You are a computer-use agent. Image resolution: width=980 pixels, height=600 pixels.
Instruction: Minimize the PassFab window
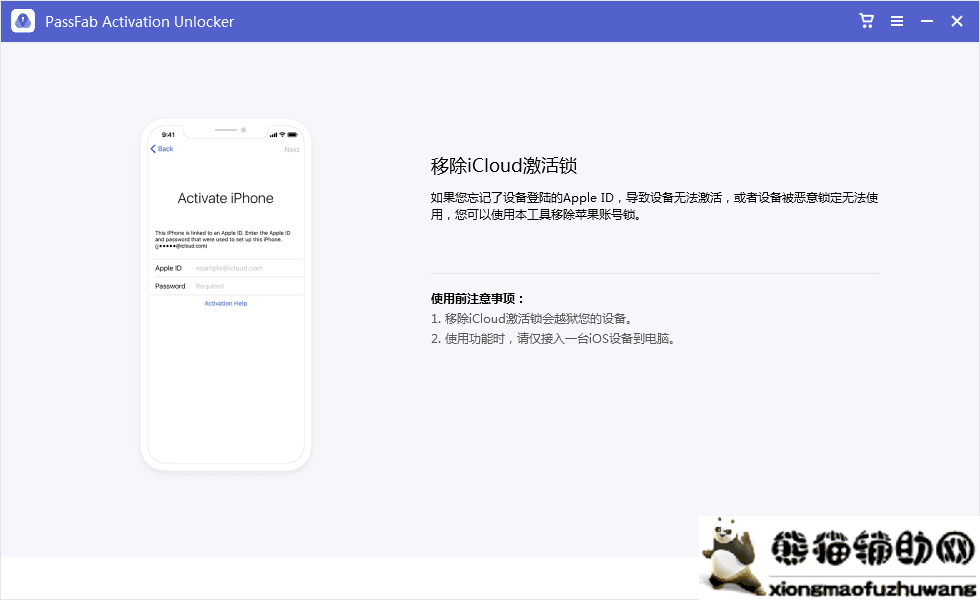tap(926, 20)
